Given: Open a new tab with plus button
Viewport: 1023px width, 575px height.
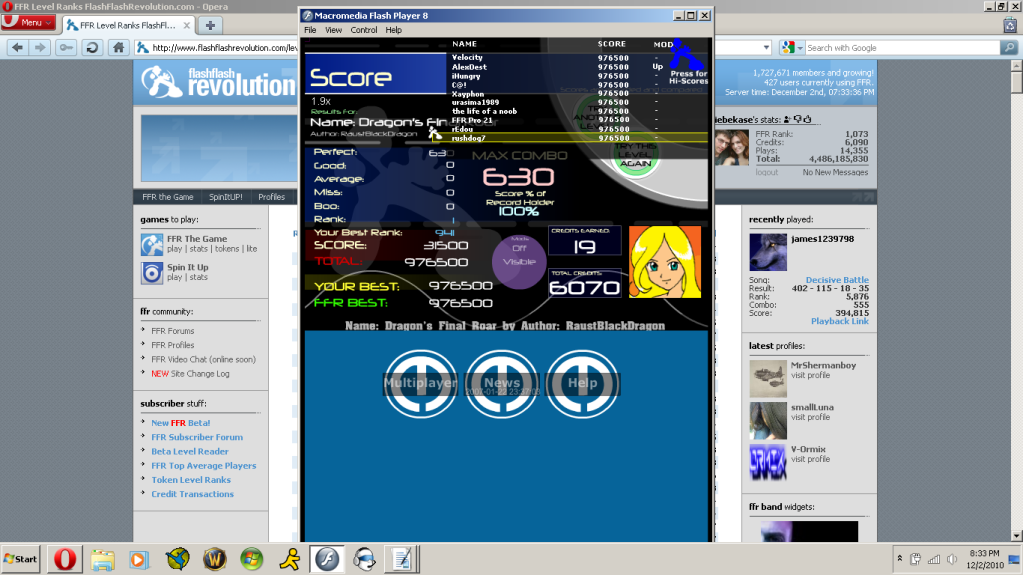Looking at the screenshot, I should (212, 24).
